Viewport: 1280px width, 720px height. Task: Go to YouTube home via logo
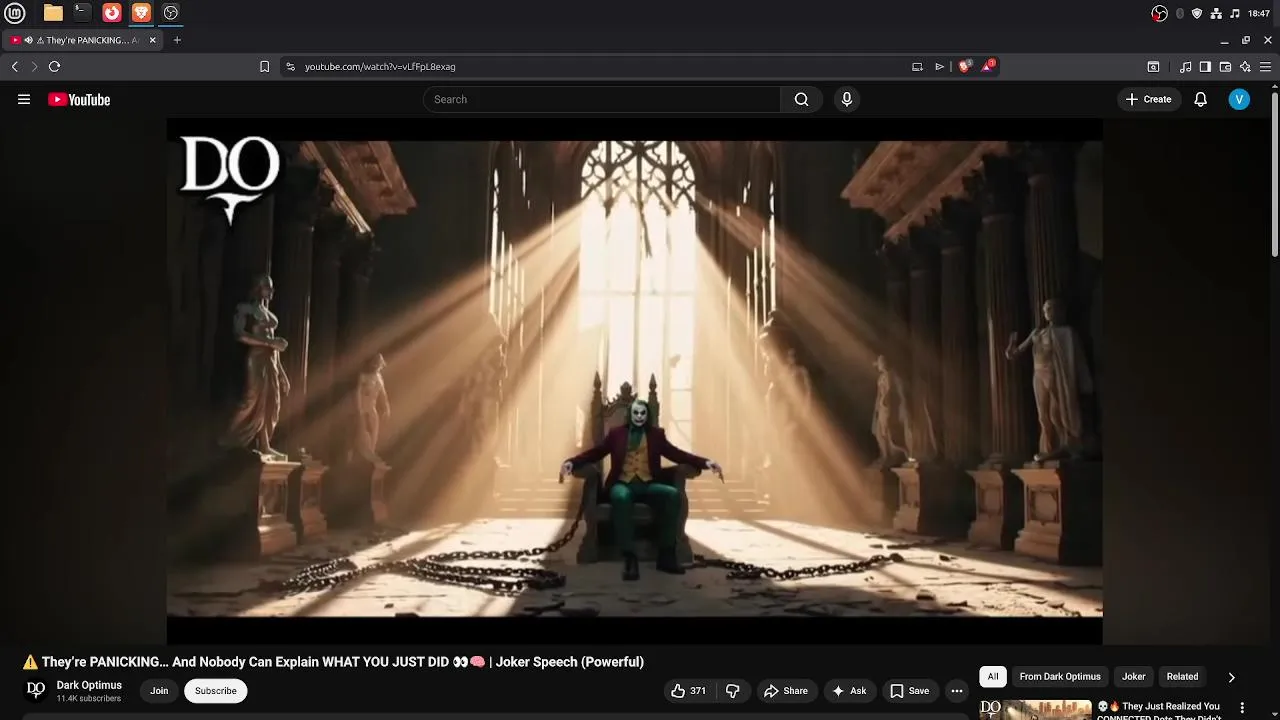[79, 99]
